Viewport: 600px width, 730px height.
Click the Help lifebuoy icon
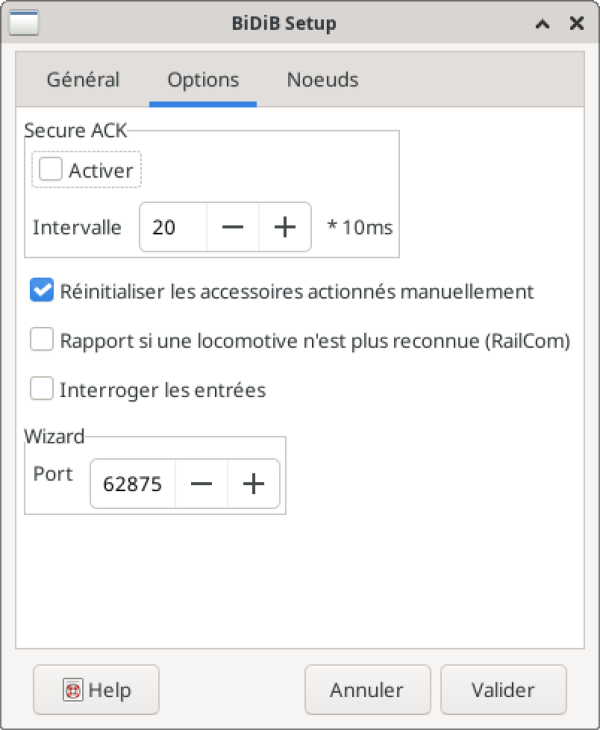point(73,690)
